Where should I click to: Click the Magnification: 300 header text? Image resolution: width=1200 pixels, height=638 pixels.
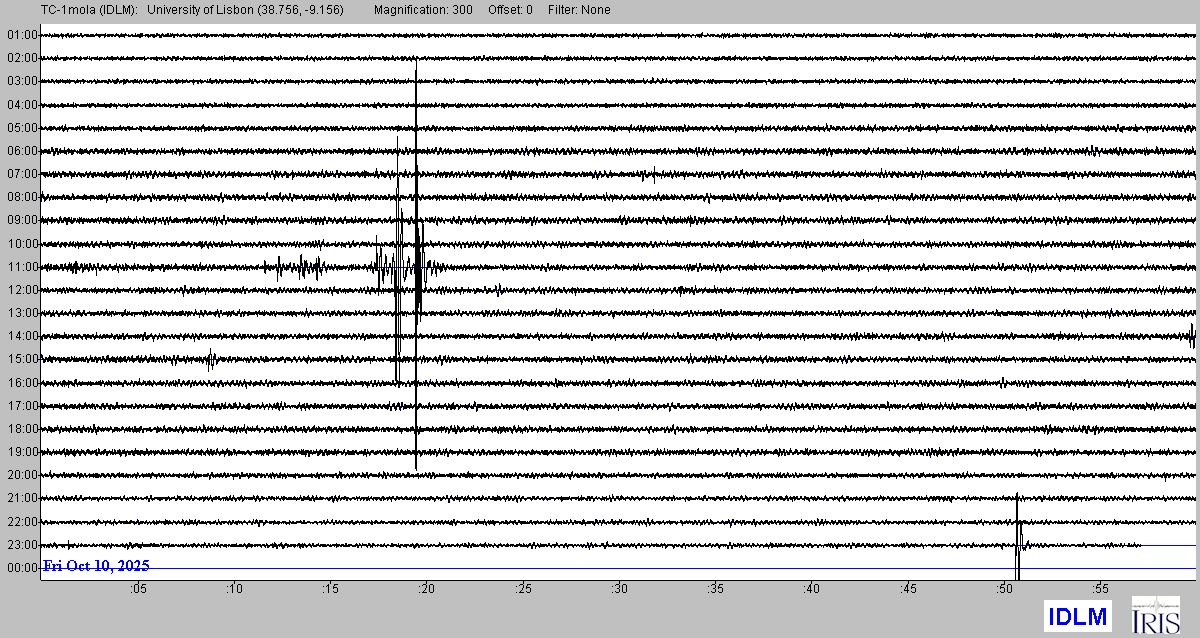coord(426,10)
